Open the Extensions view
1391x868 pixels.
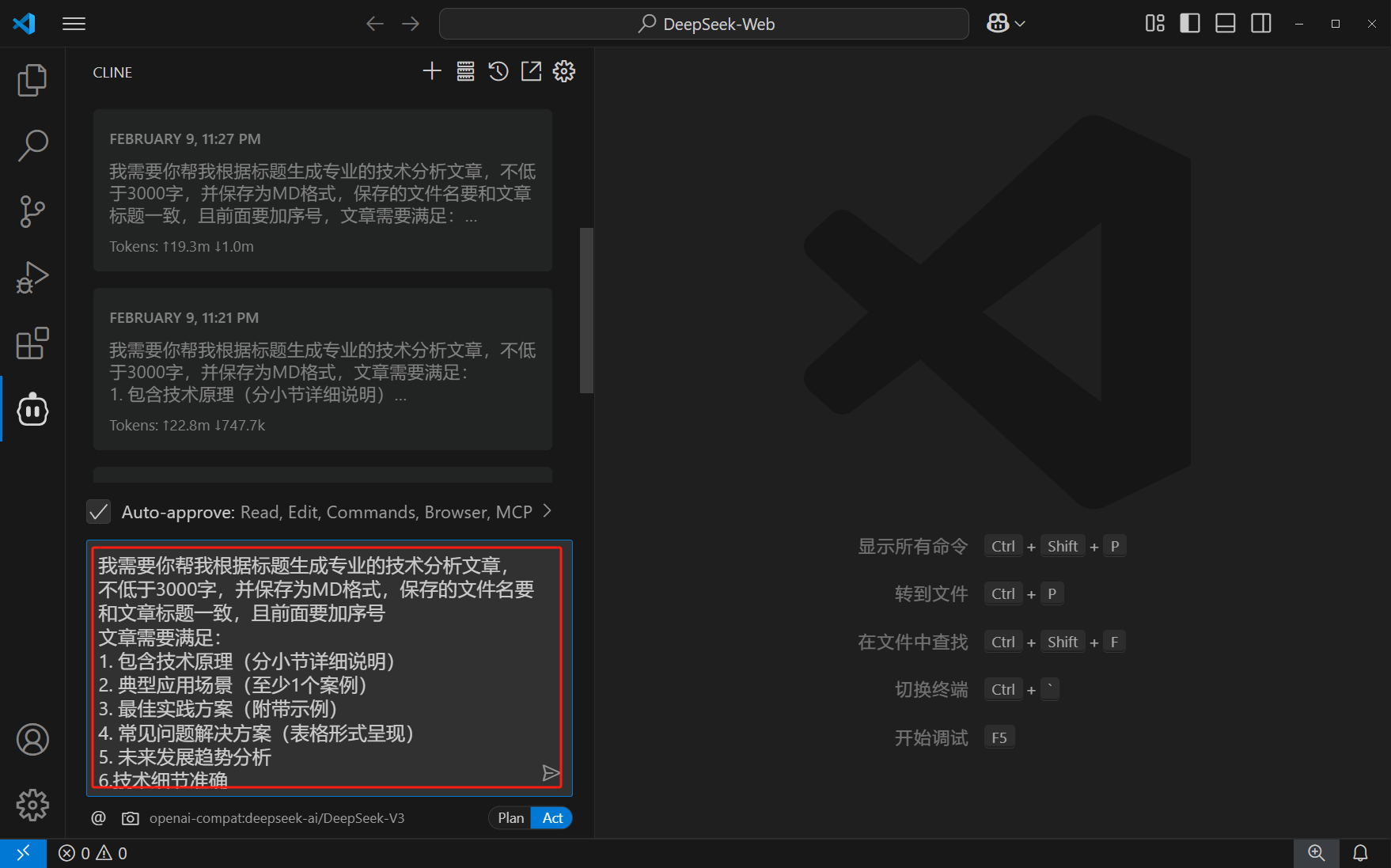[x=32, y=343]
